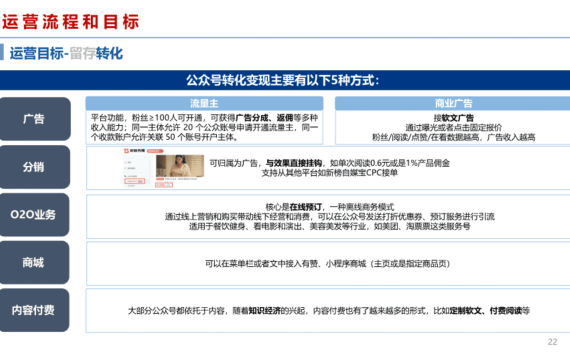Click the app screenshot thumbnail in 分销 row
This screenshot has width=570, height=360.
(x=164, y=167)
